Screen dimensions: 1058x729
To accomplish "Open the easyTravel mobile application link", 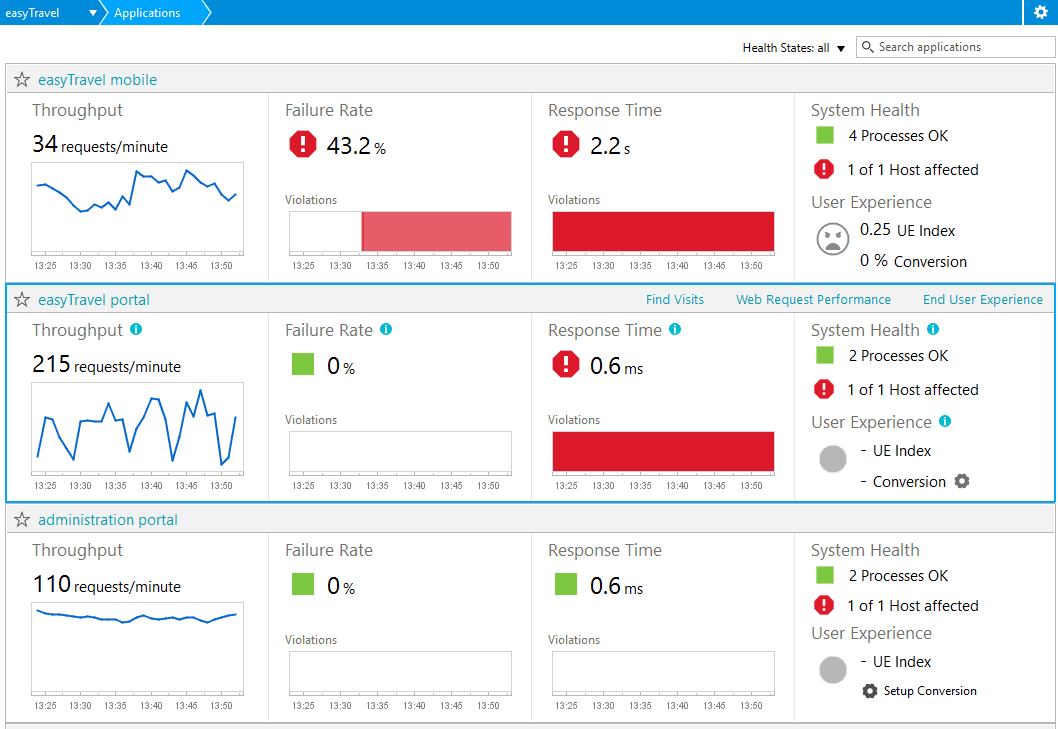I will [x=97, y=80].
